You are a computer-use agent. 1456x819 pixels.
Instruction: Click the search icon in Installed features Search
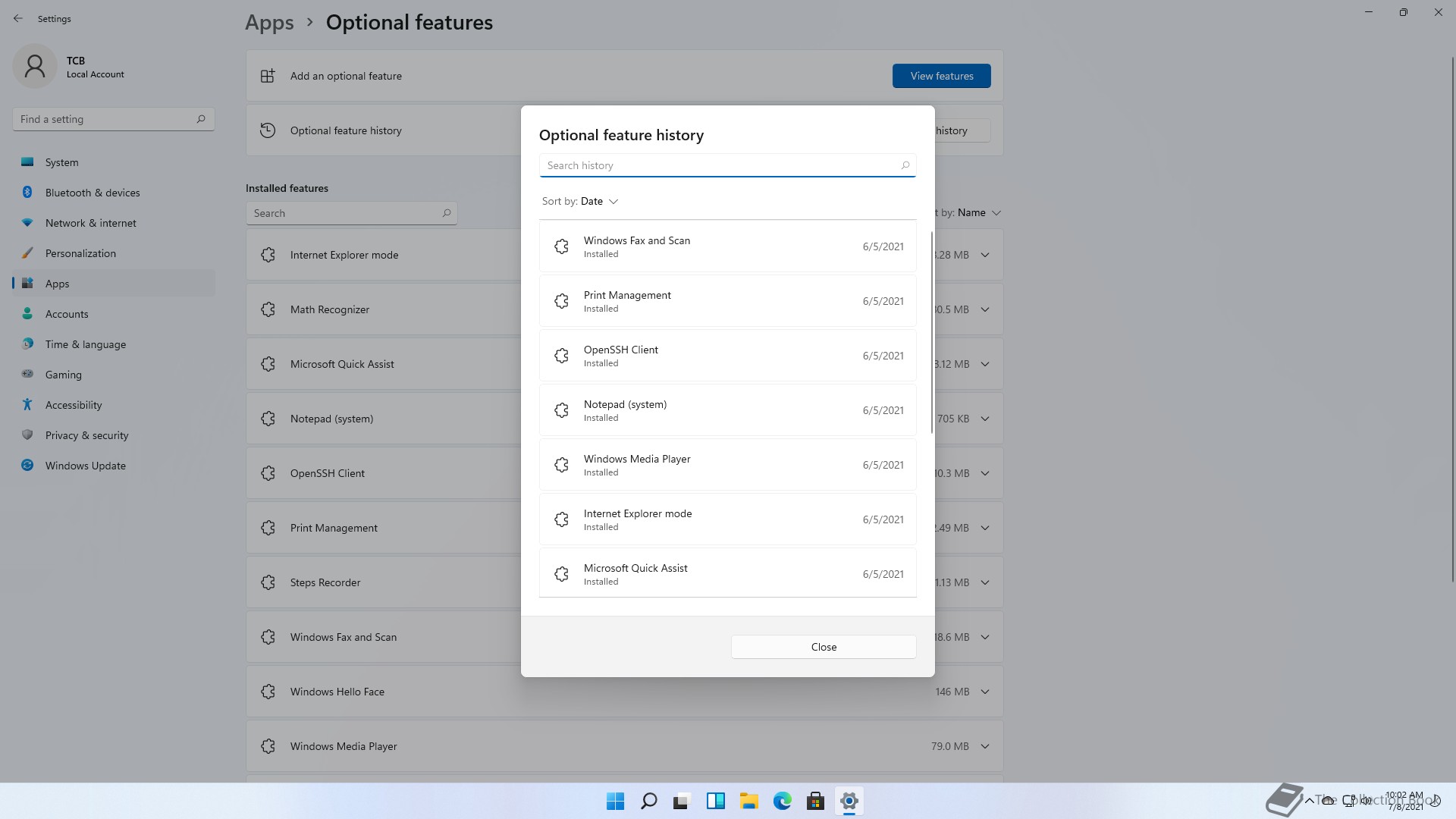[447, 213]
